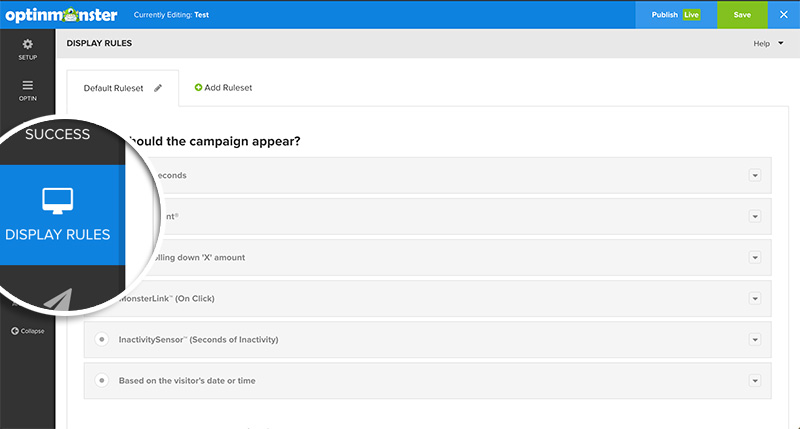
Task: Open the Help dropdown menu
Action: [x=768, y=43]
